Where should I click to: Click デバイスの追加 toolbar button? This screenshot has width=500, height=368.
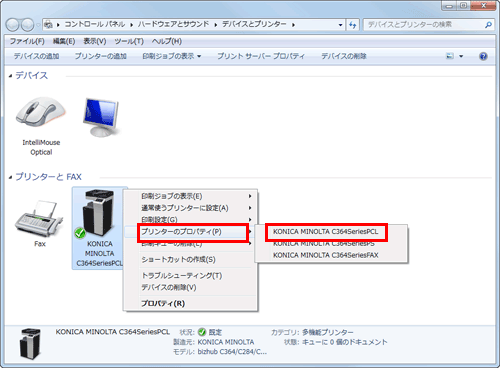click(x=36, y=56)
